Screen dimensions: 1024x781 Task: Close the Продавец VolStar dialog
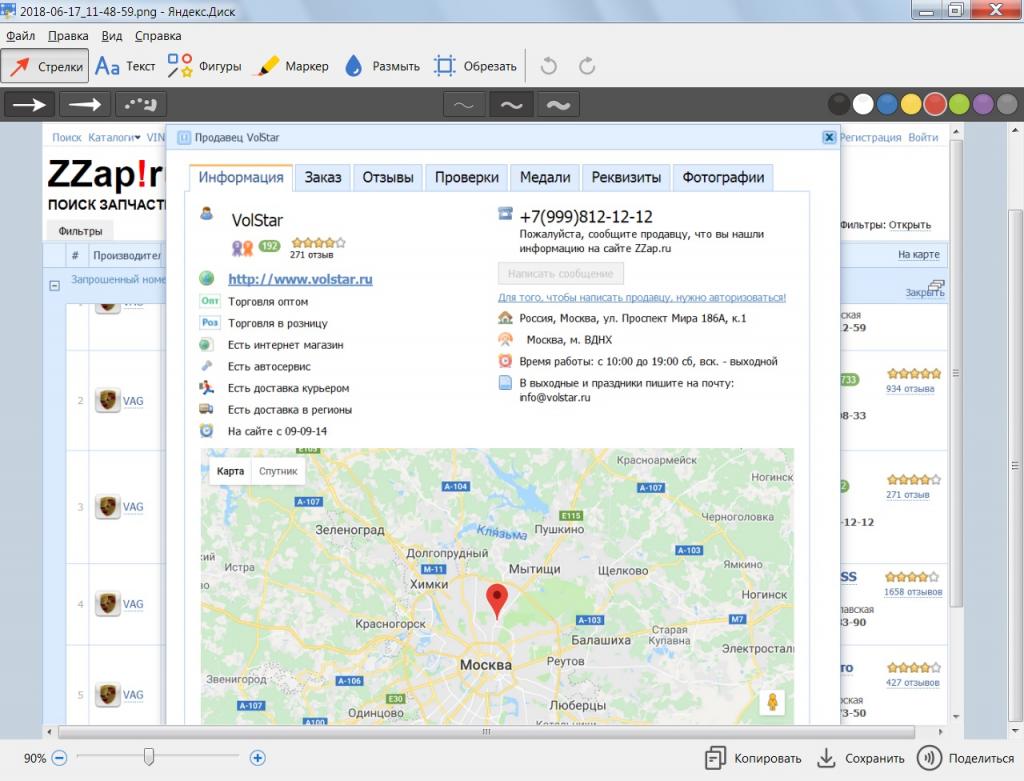(x=829, y=137)
